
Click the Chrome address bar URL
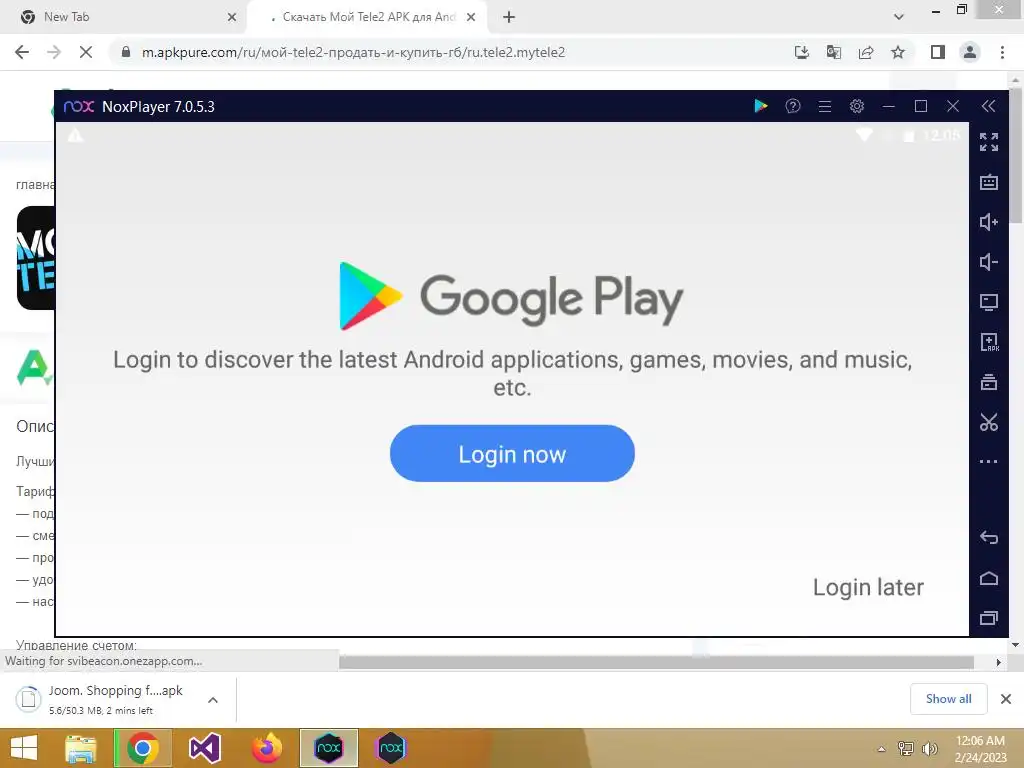353,52
